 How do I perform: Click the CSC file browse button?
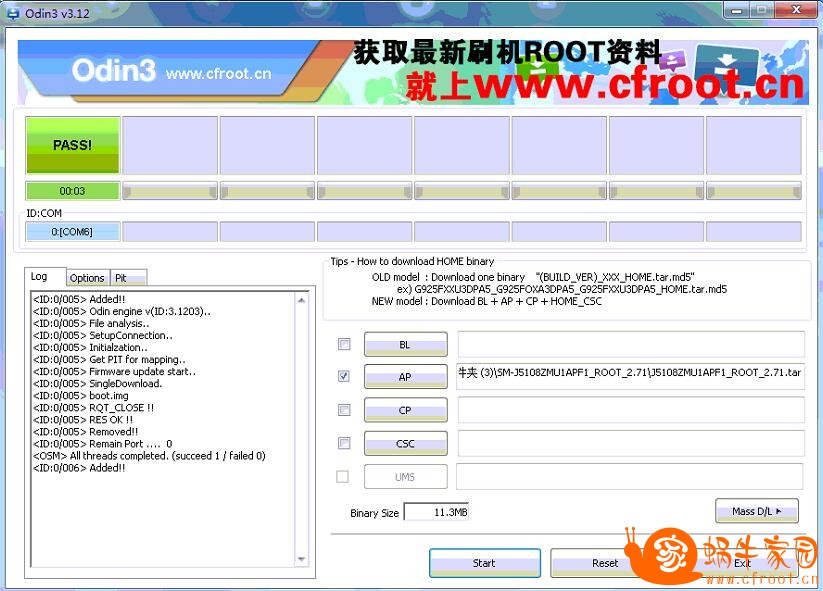[x=406, y=444]
